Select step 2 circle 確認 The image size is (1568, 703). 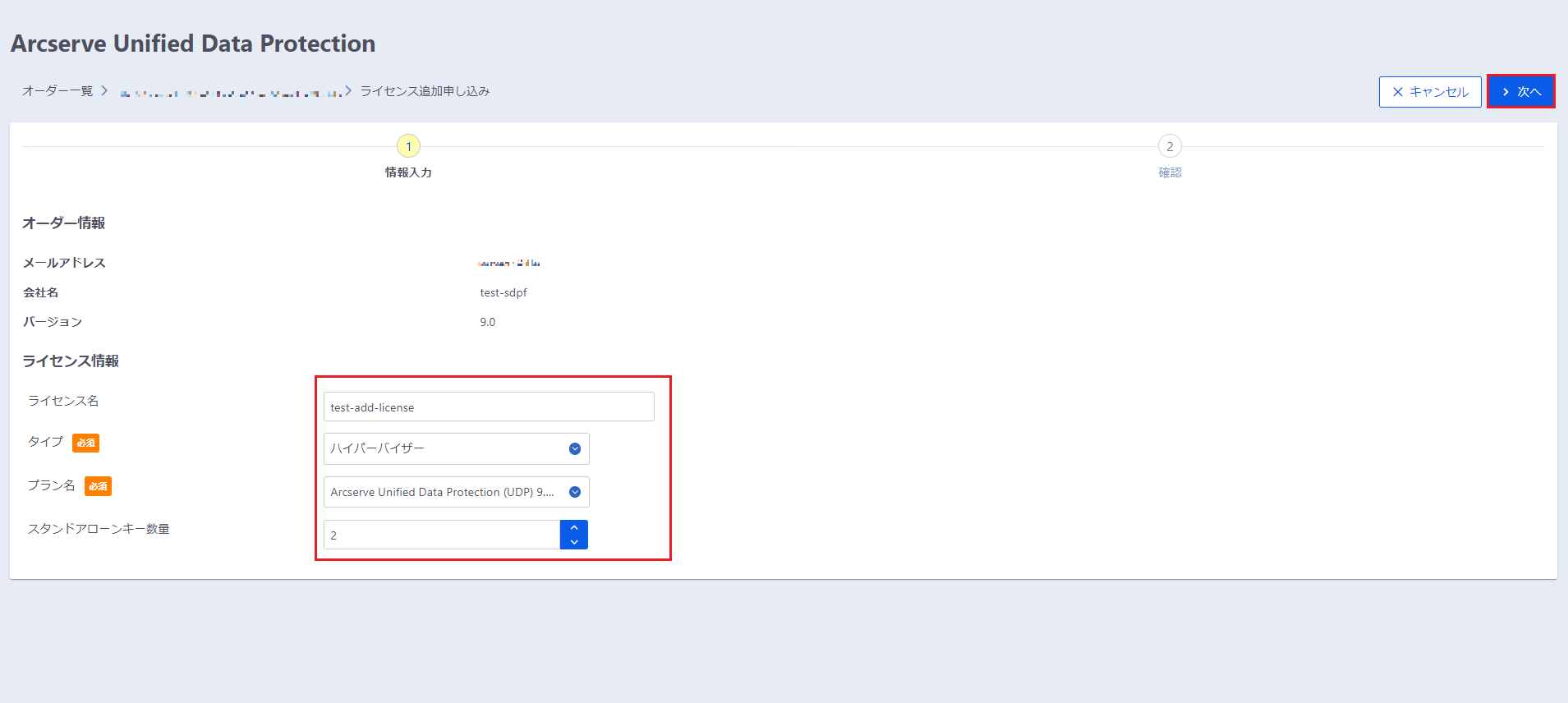point(1170,146)
